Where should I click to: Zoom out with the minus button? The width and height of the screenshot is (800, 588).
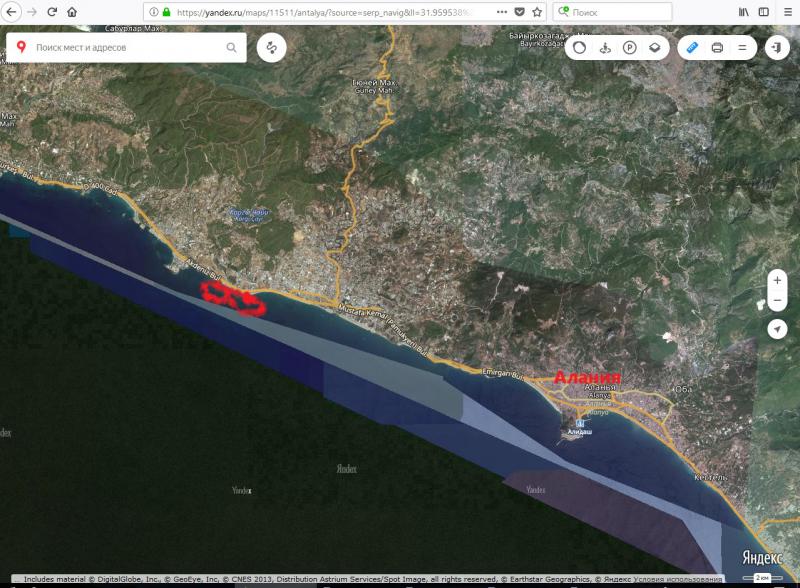(777, 301)
